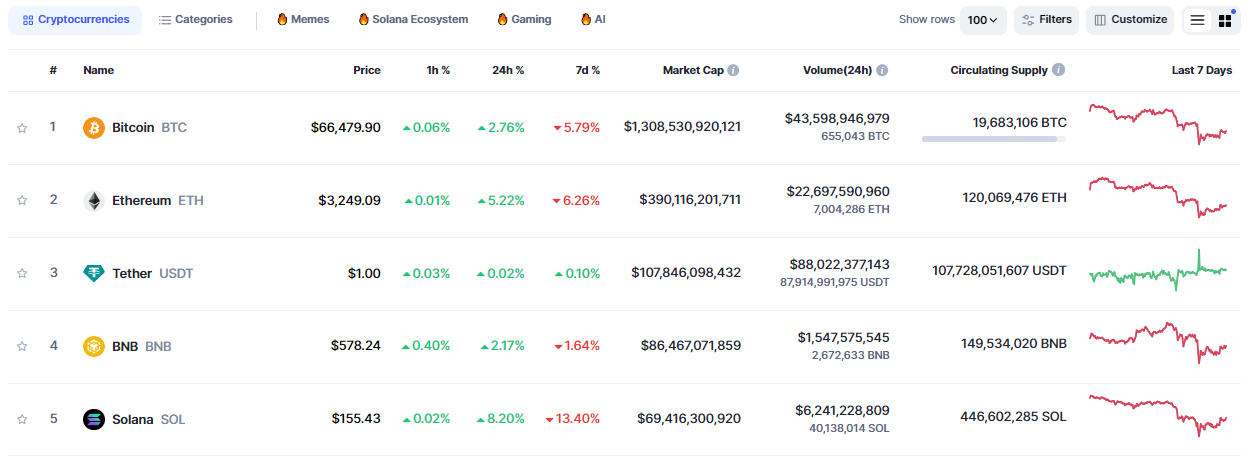The image size is (1255, 456).
Task: Sort by the Name column header
Action: click(x=98, y=71)
